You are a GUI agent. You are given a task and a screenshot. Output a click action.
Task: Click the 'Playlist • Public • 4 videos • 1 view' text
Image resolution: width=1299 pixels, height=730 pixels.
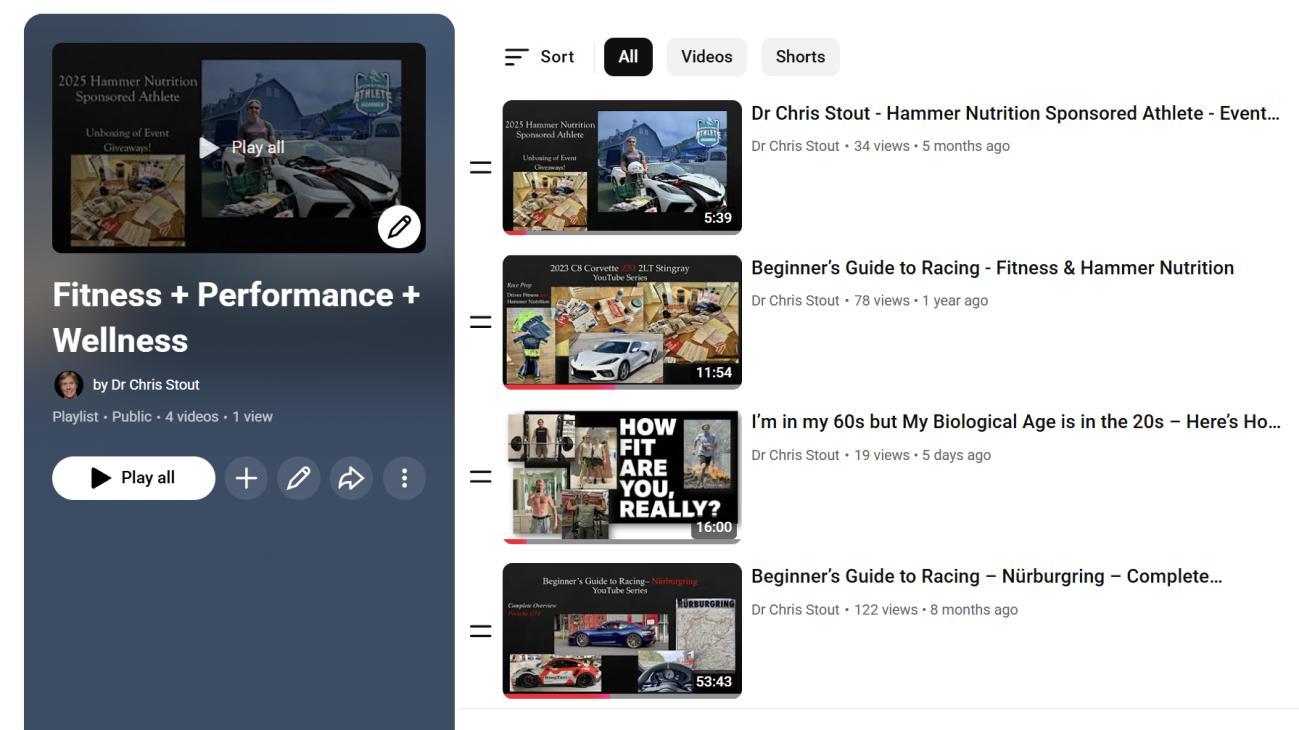(x=162, y=417)
